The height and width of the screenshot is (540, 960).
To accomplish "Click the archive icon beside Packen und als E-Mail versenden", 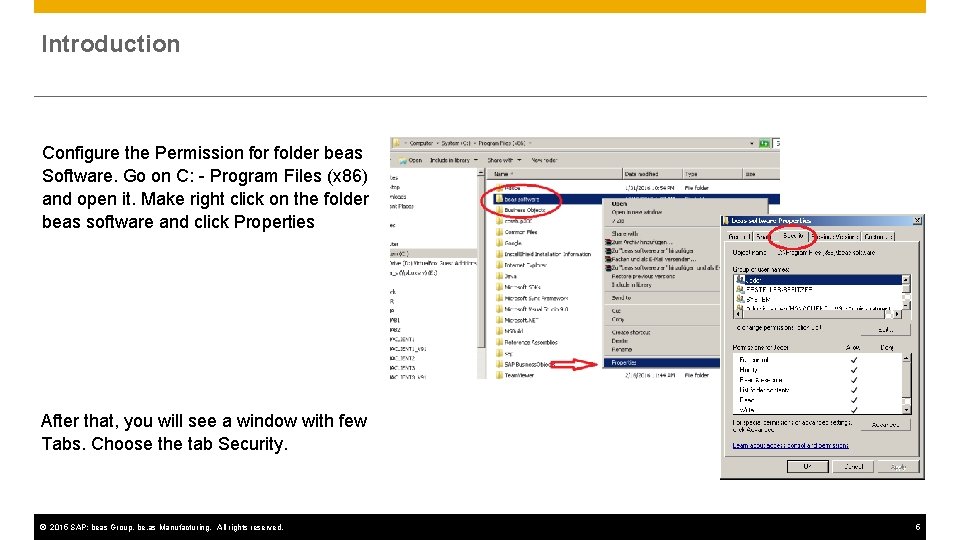I will [x=608, y=260].
